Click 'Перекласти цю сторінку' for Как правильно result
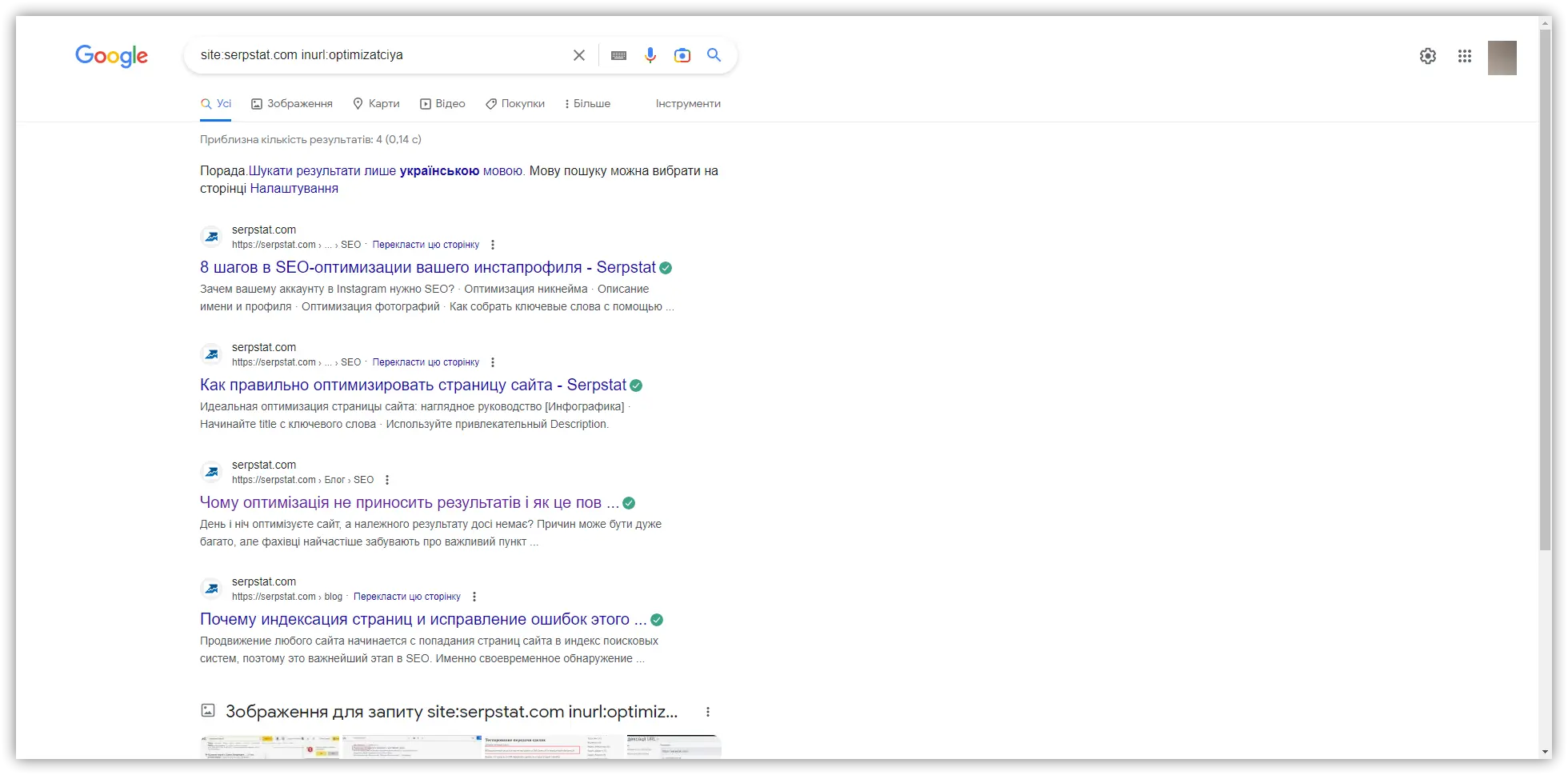Image resolution: width=1568 pixels, height=775 pixels. click(426, 362)
